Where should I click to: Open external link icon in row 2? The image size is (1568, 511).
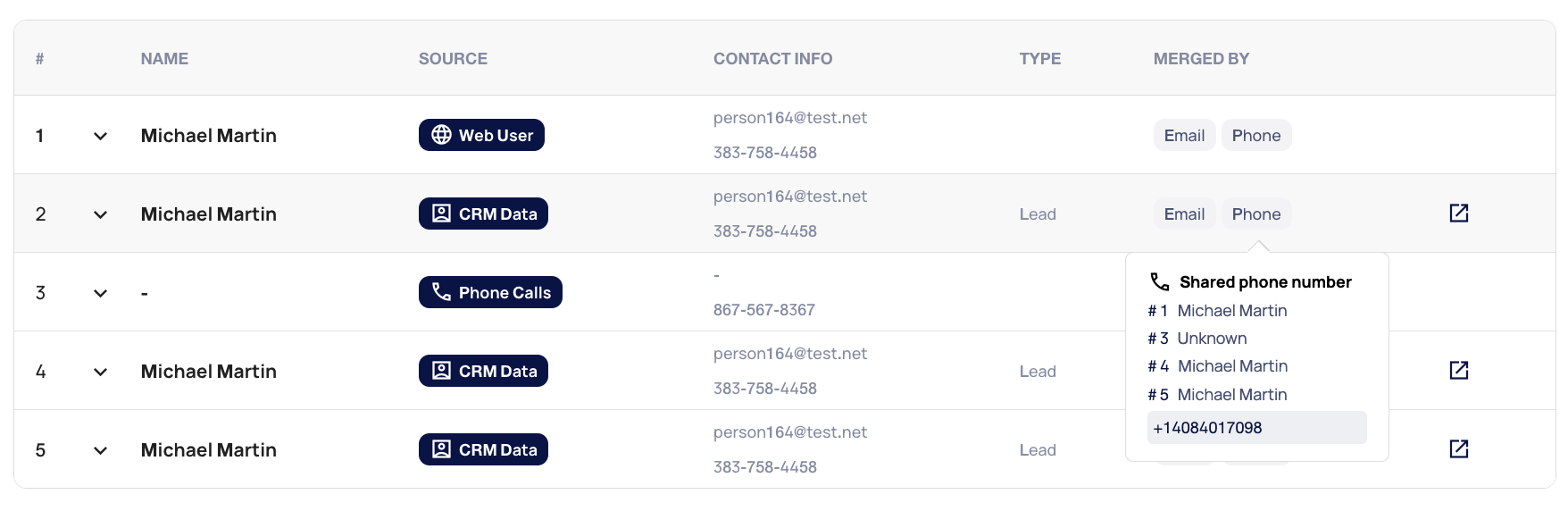(x=1458, y=214)
